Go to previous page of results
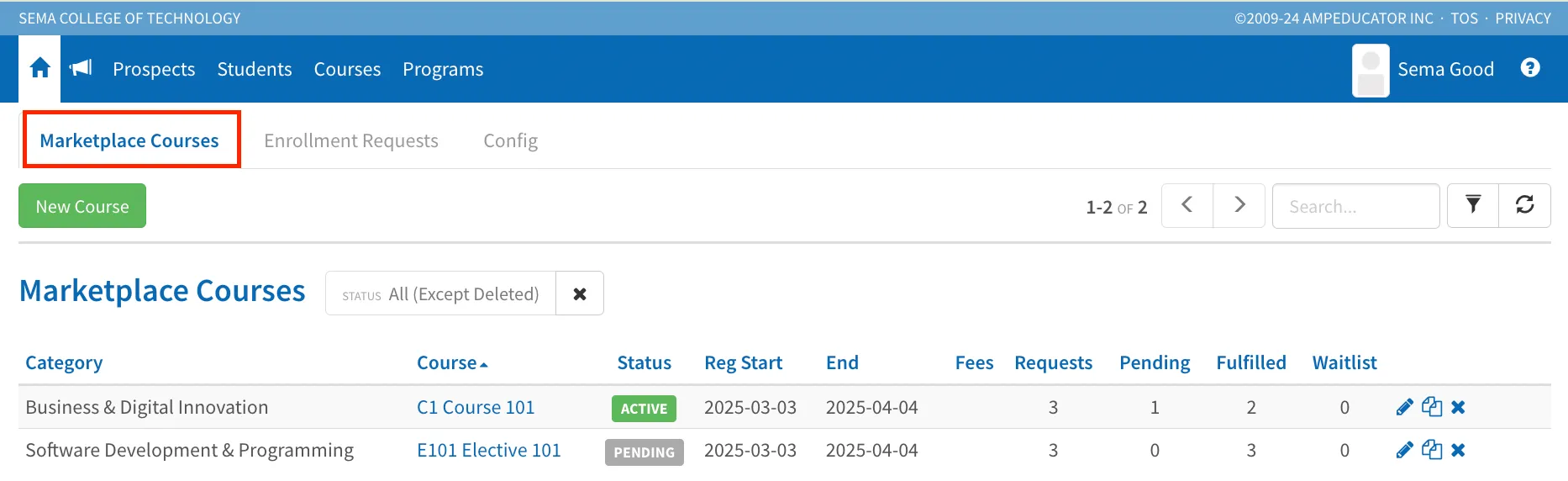1568x481 pixels. (1187, 205)
